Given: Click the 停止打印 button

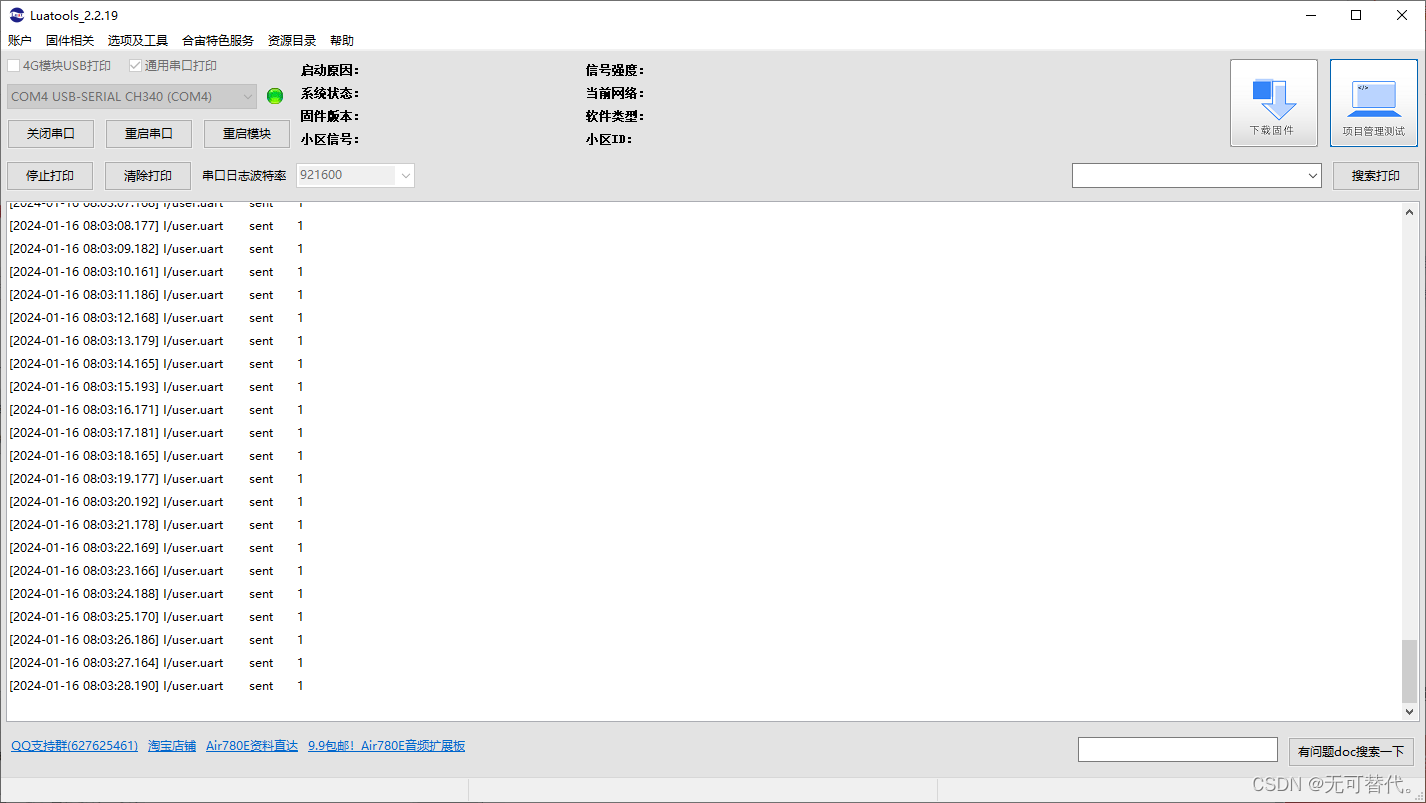Looking at the screenshot, I should pos(50,176).
